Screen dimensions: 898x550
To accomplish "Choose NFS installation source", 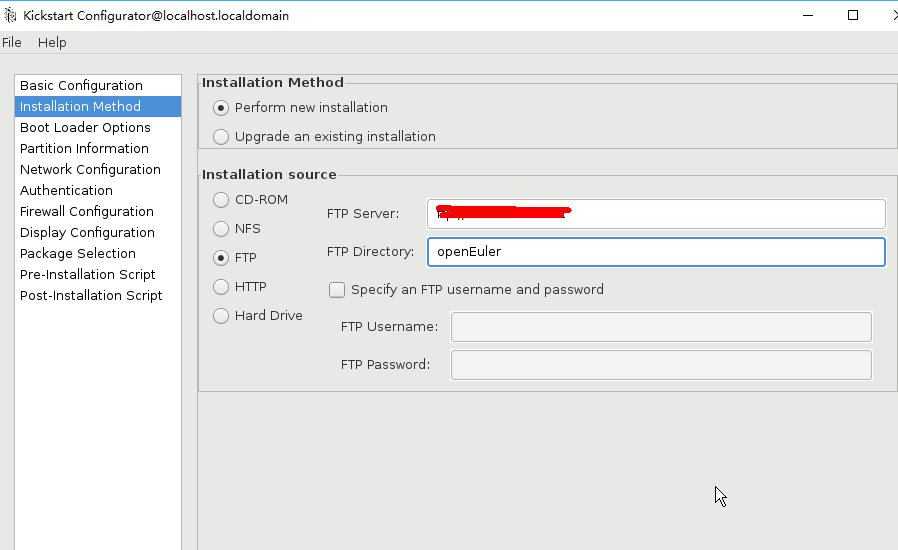I will [221, 229].
